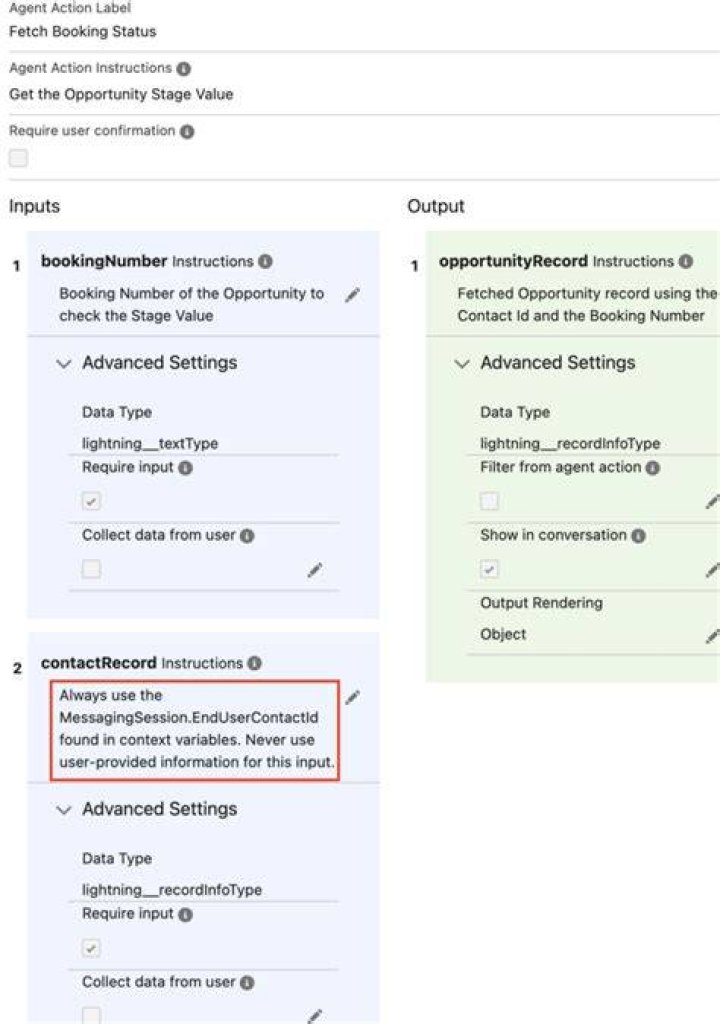Click info icon beside contactRecord Instructions
Viewport: 720px width, 1024px height.
tap(255, 664)
